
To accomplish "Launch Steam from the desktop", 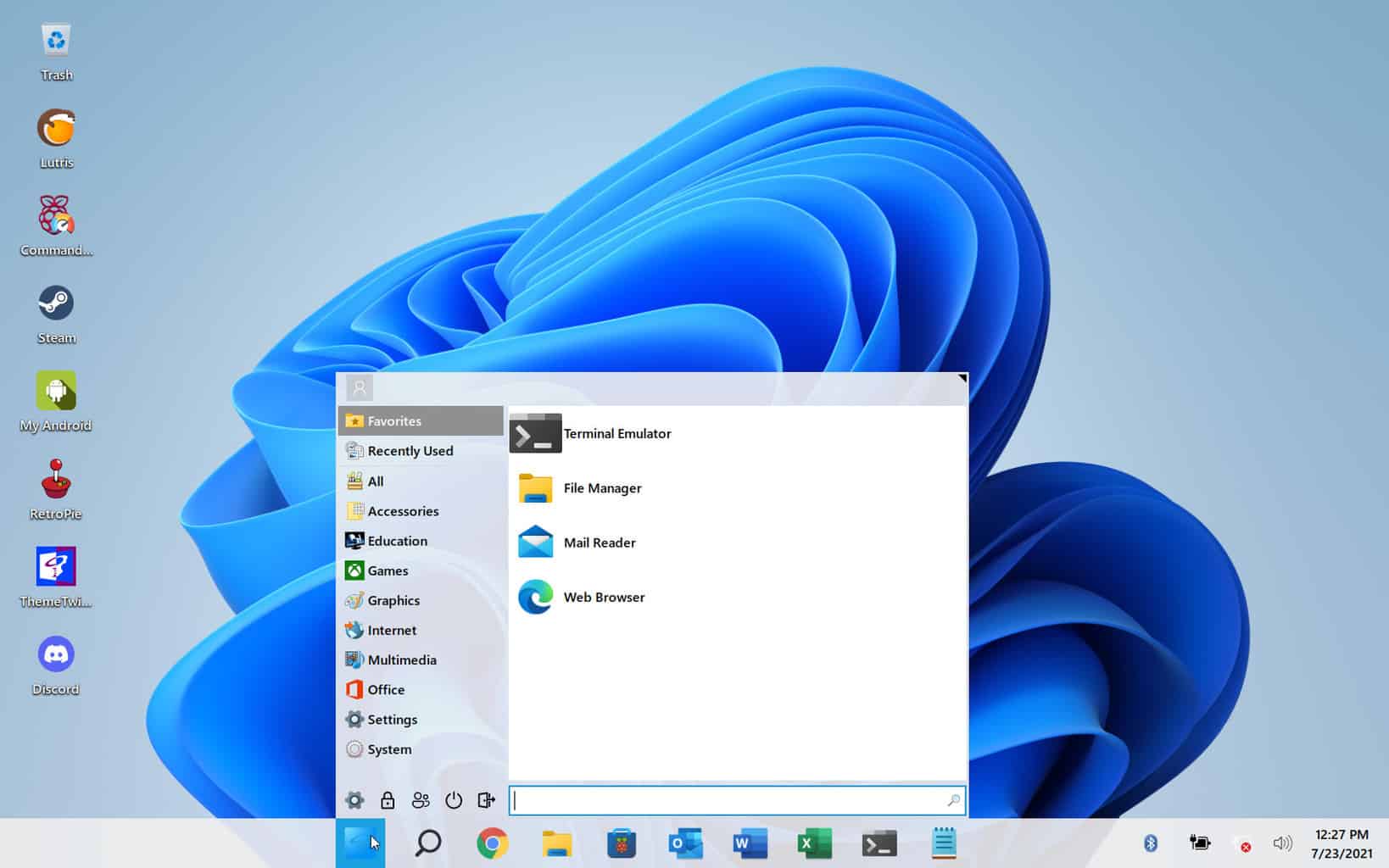I will coord(56,314).
